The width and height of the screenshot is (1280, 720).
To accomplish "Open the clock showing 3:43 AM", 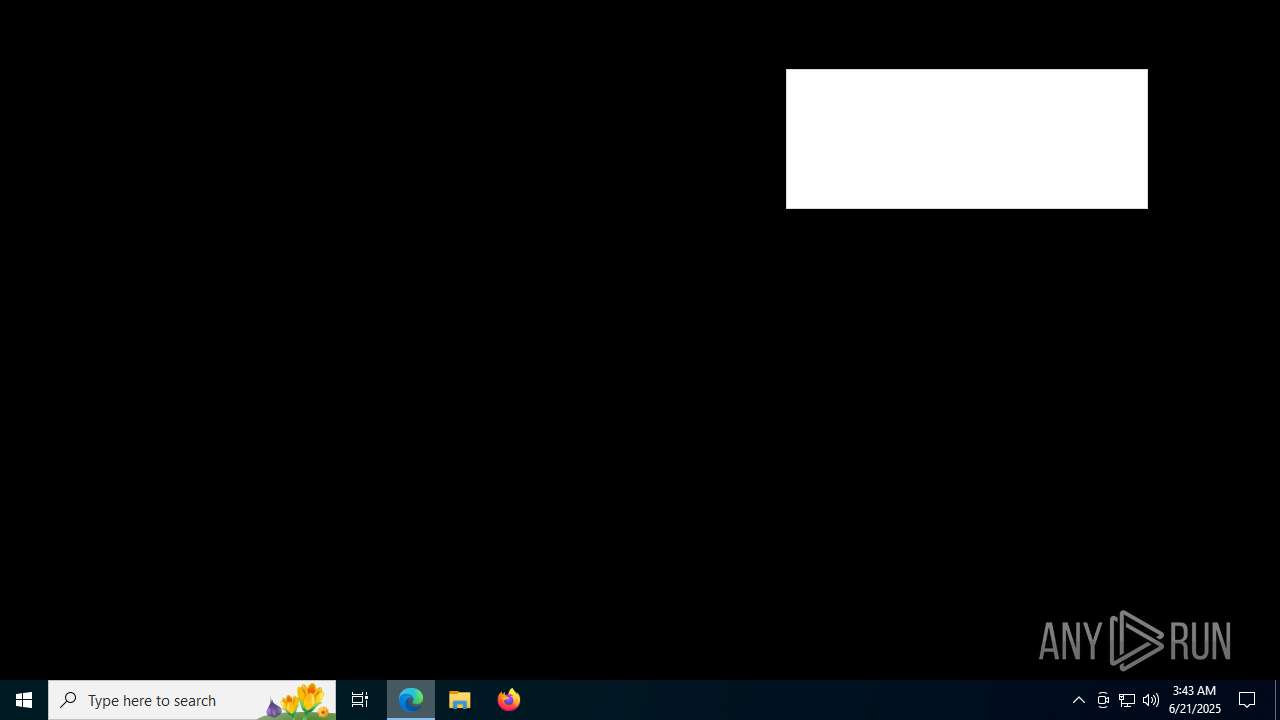I will pyautogui.click(x=1194, y=700).
